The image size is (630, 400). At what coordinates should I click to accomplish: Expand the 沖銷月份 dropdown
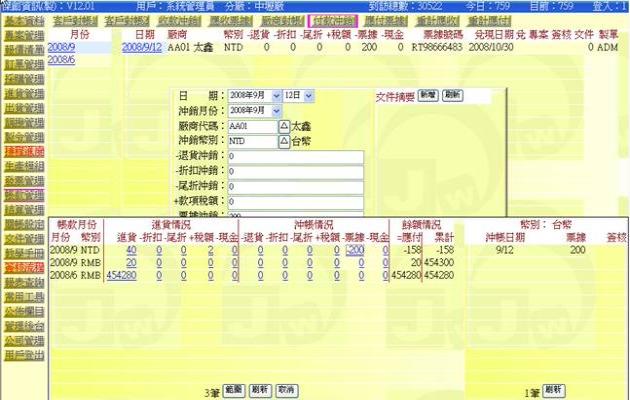[x=254, y=109]
